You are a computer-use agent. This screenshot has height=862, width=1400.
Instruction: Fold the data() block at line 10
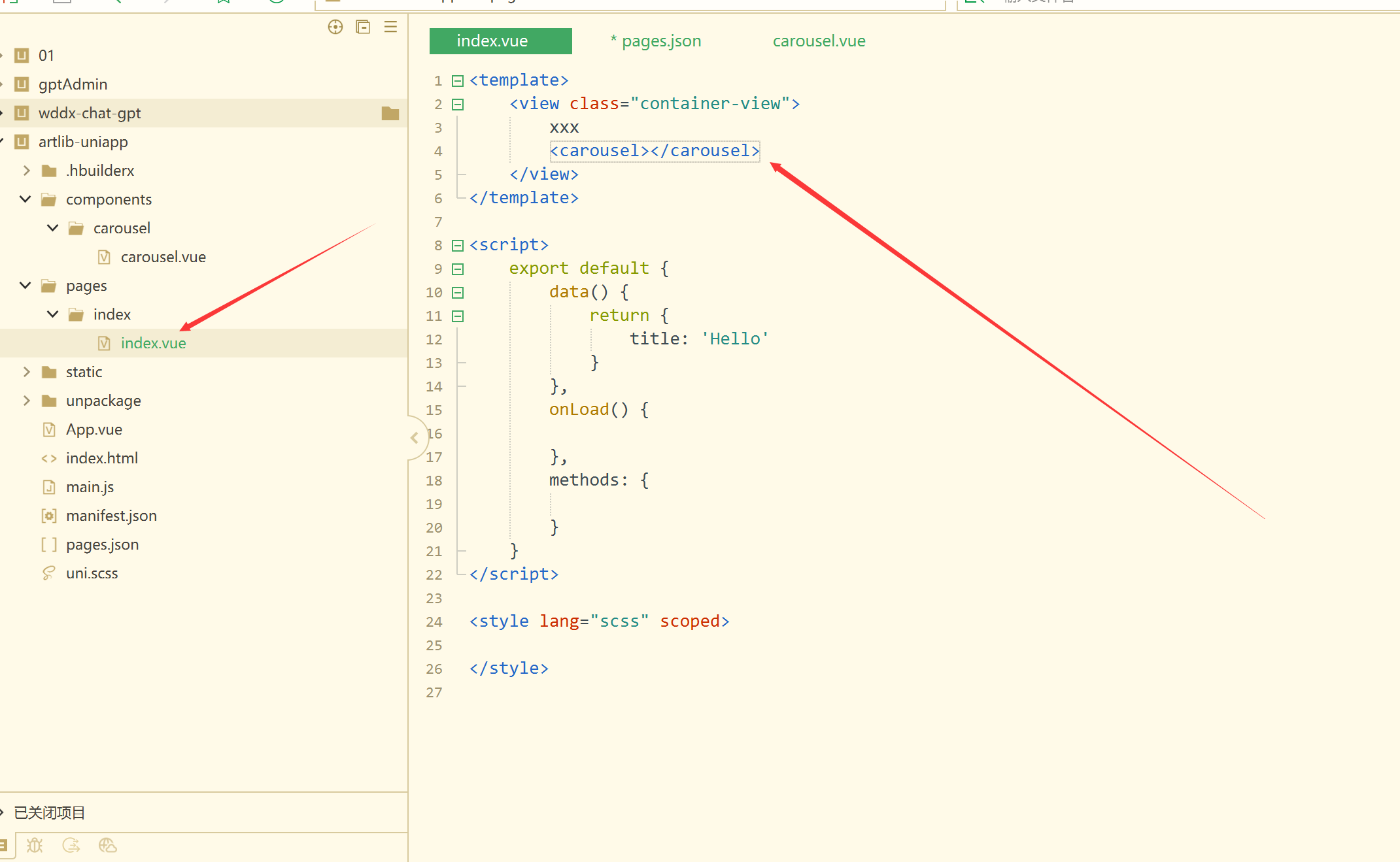[x=458, y=293]
